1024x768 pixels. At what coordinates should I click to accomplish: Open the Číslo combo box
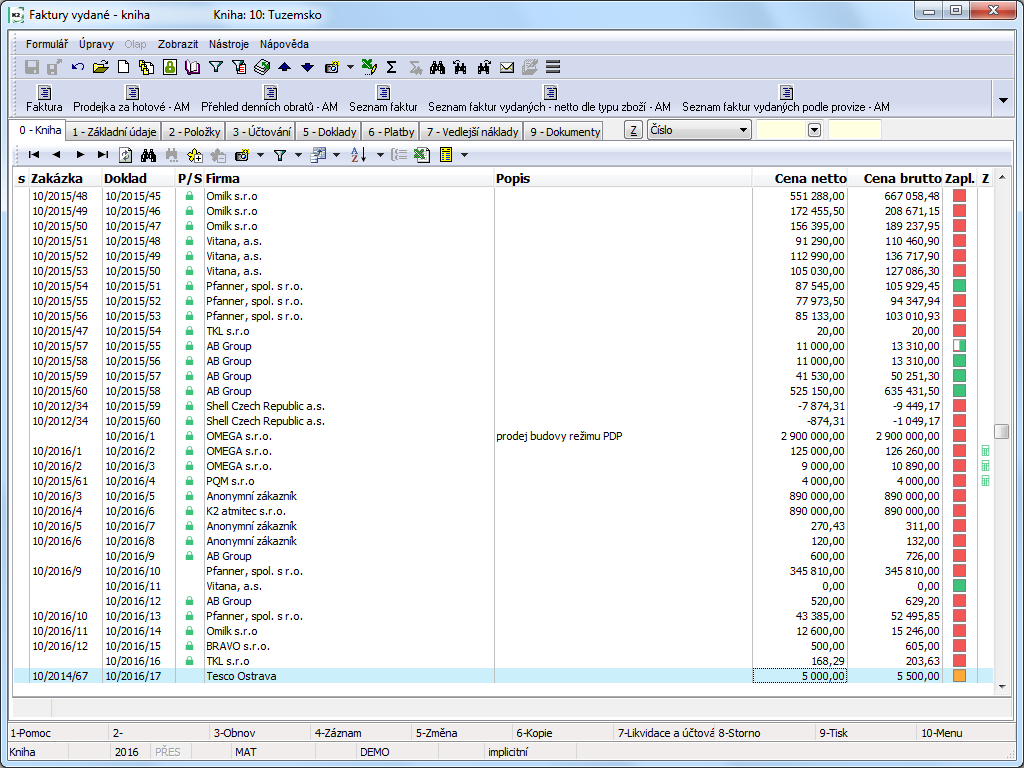(699, 130)
